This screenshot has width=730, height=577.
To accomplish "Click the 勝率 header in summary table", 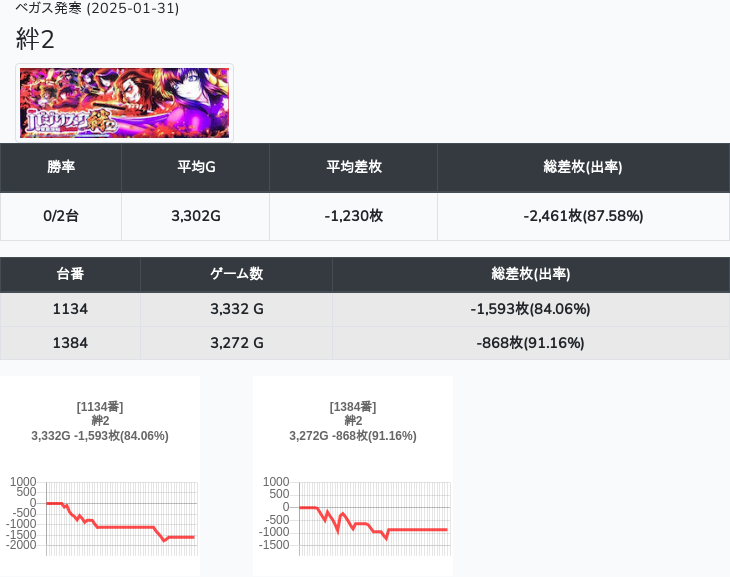I will click(x=61, y=167).
